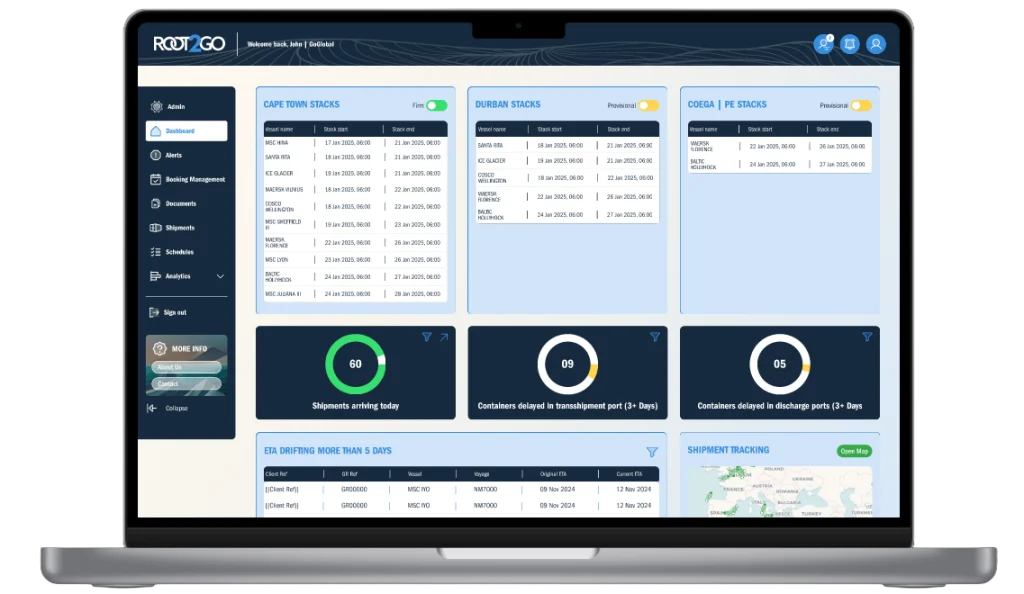The width and height of the screenshot is (1024, 594).
Task: Select the 'MSC LYON' vessel row
Action: click(356, 260)
